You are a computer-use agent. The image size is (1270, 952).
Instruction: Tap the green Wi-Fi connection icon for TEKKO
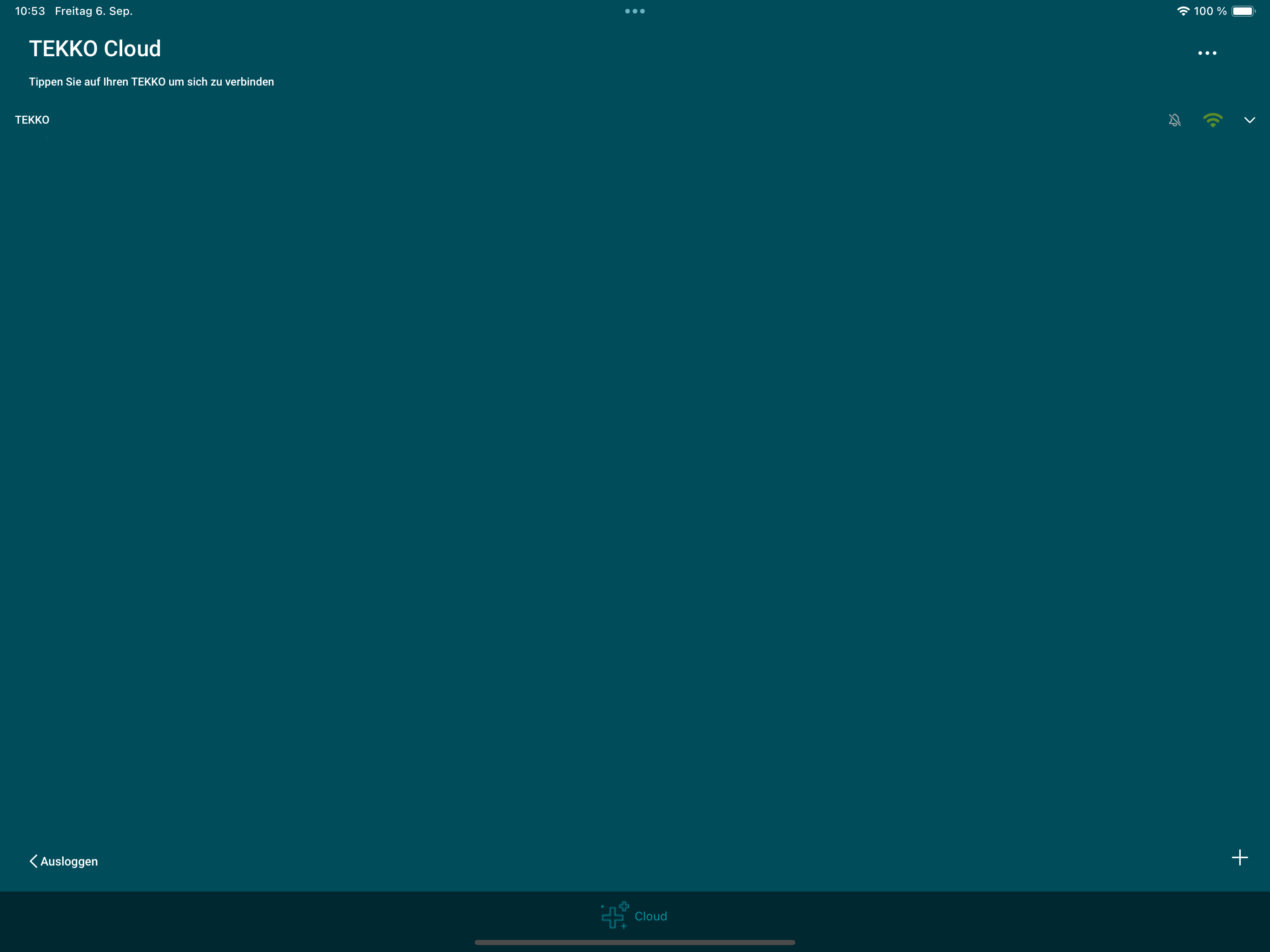[x=1212, y=120]
